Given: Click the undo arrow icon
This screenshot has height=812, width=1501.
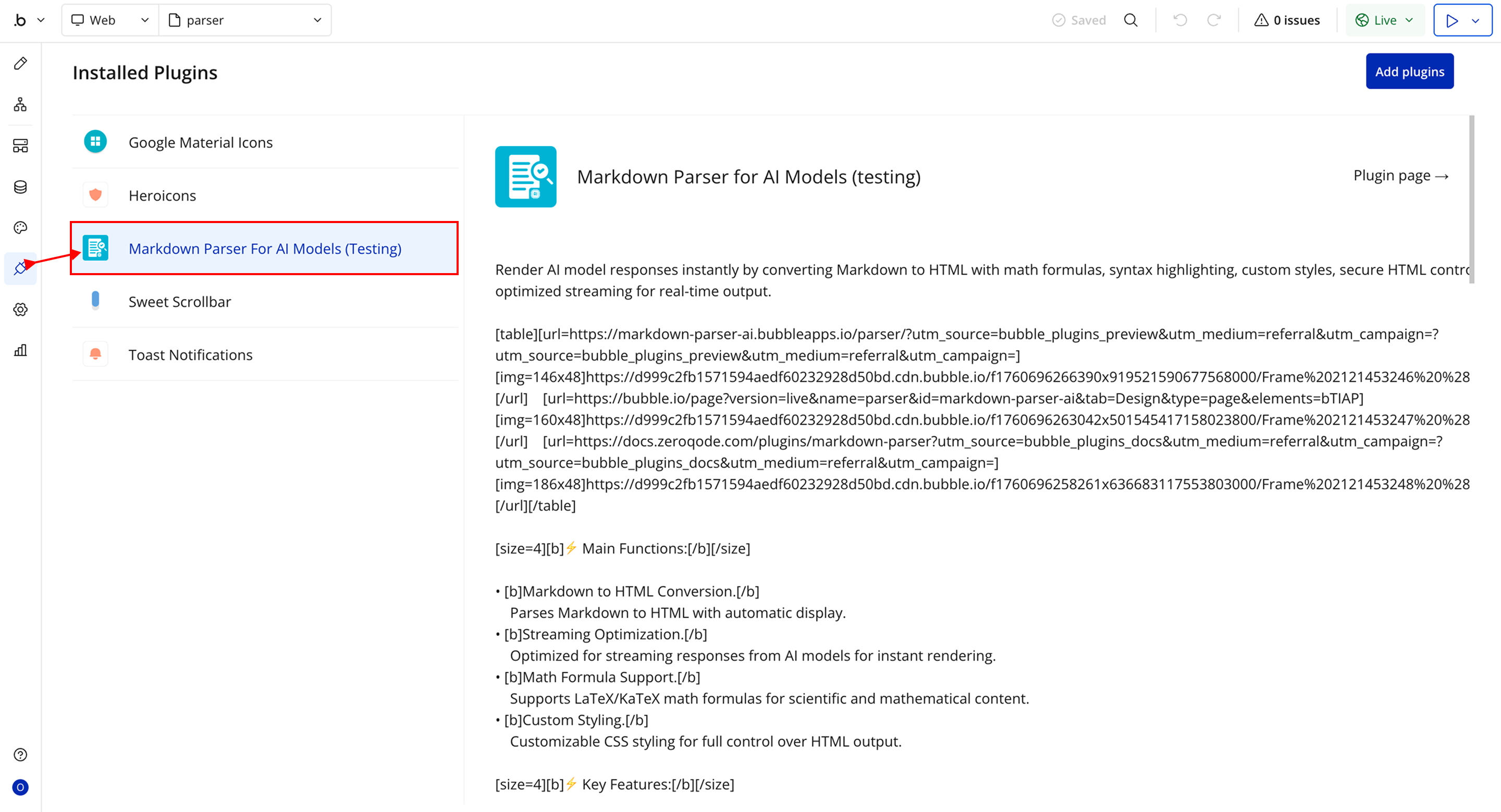Looking at the screenshot, I should [1180, 20].
